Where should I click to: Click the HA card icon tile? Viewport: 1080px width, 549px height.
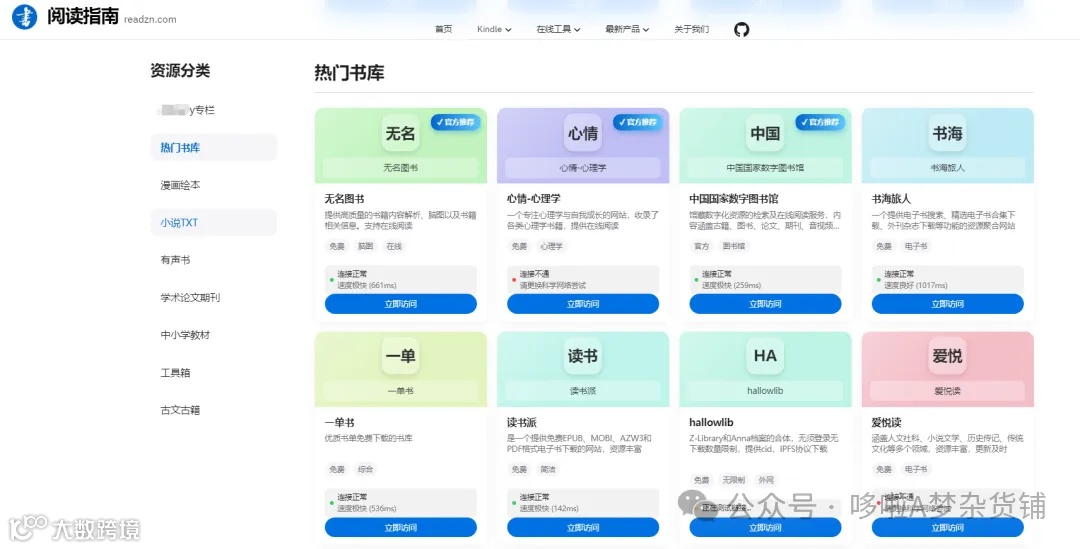click(x=765, y=355)
